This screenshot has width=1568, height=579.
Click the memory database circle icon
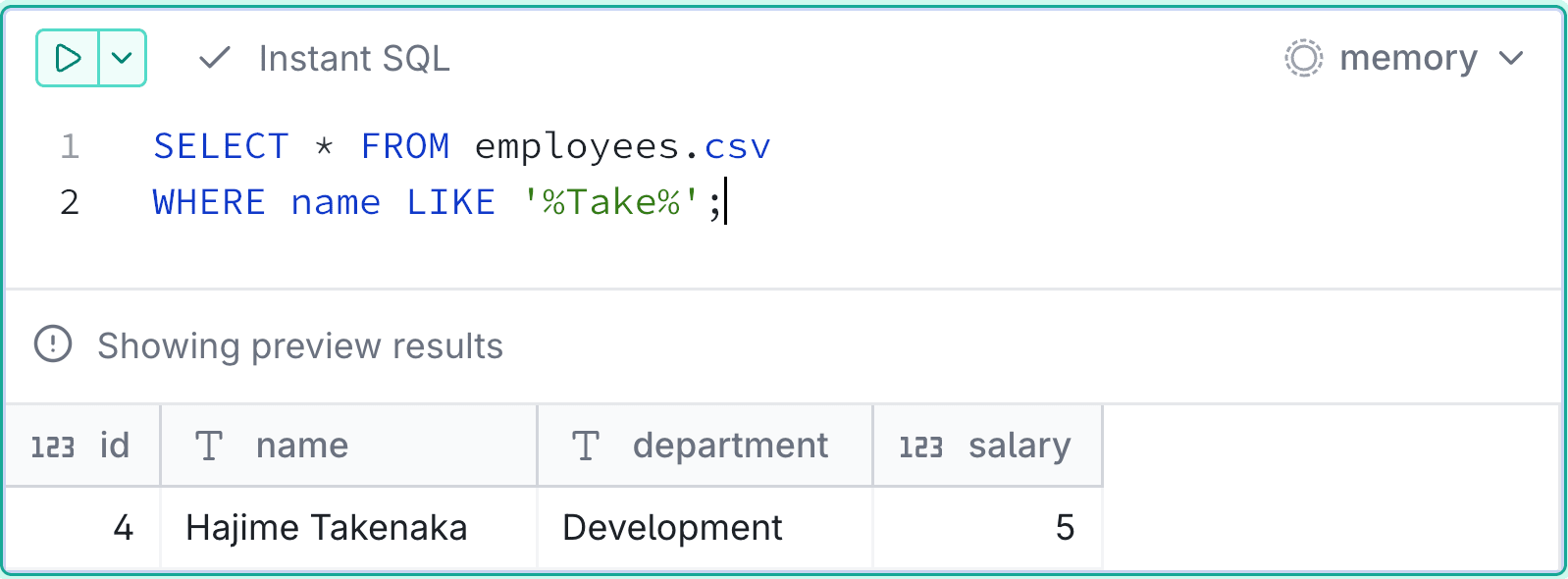(1303, 59)
